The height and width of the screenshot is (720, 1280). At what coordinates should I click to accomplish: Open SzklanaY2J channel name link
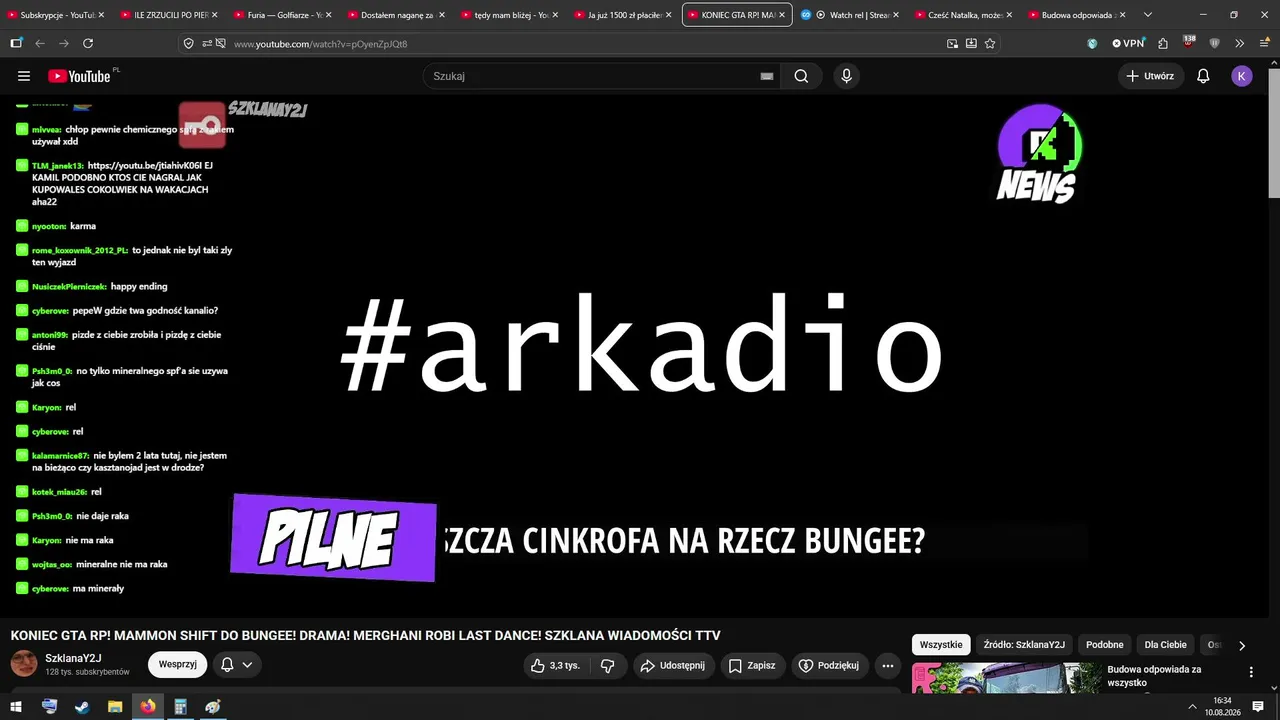(73, 658)
